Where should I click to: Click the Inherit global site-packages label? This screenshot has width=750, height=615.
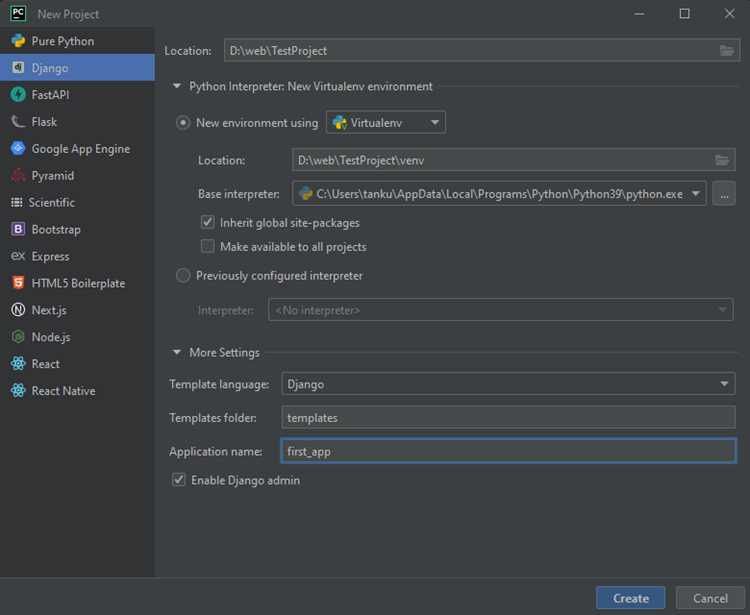tap(289, 223)
